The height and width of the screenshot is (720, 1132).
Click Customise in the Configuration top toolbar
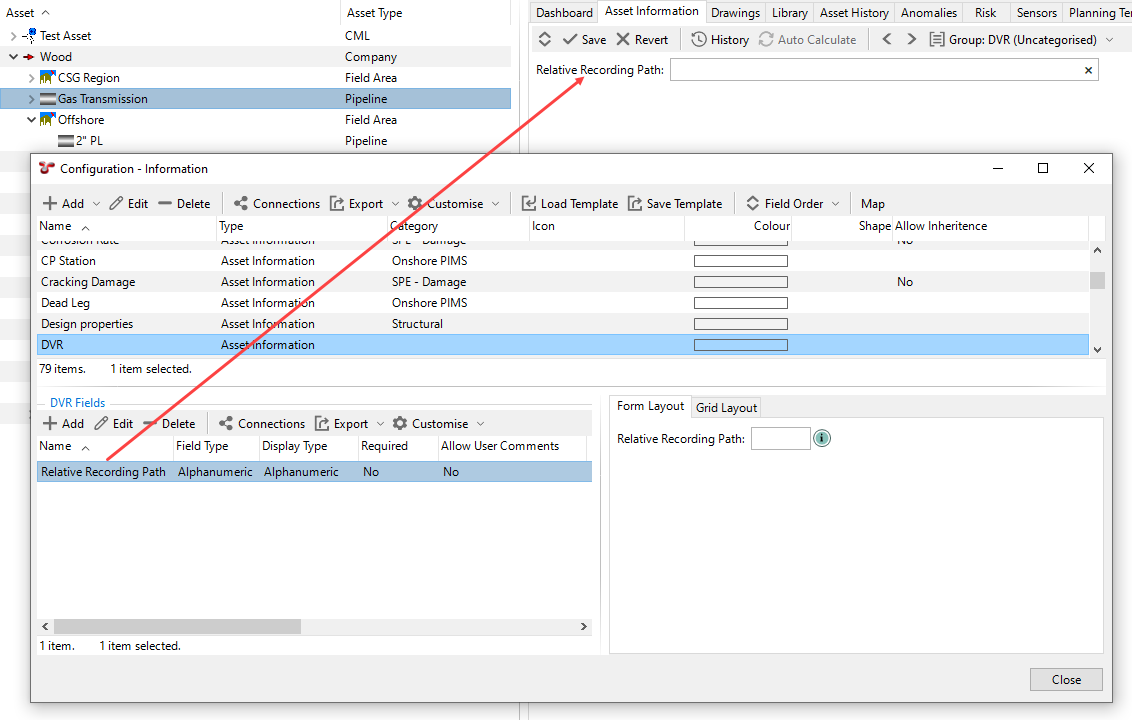[x=445, y=204]
